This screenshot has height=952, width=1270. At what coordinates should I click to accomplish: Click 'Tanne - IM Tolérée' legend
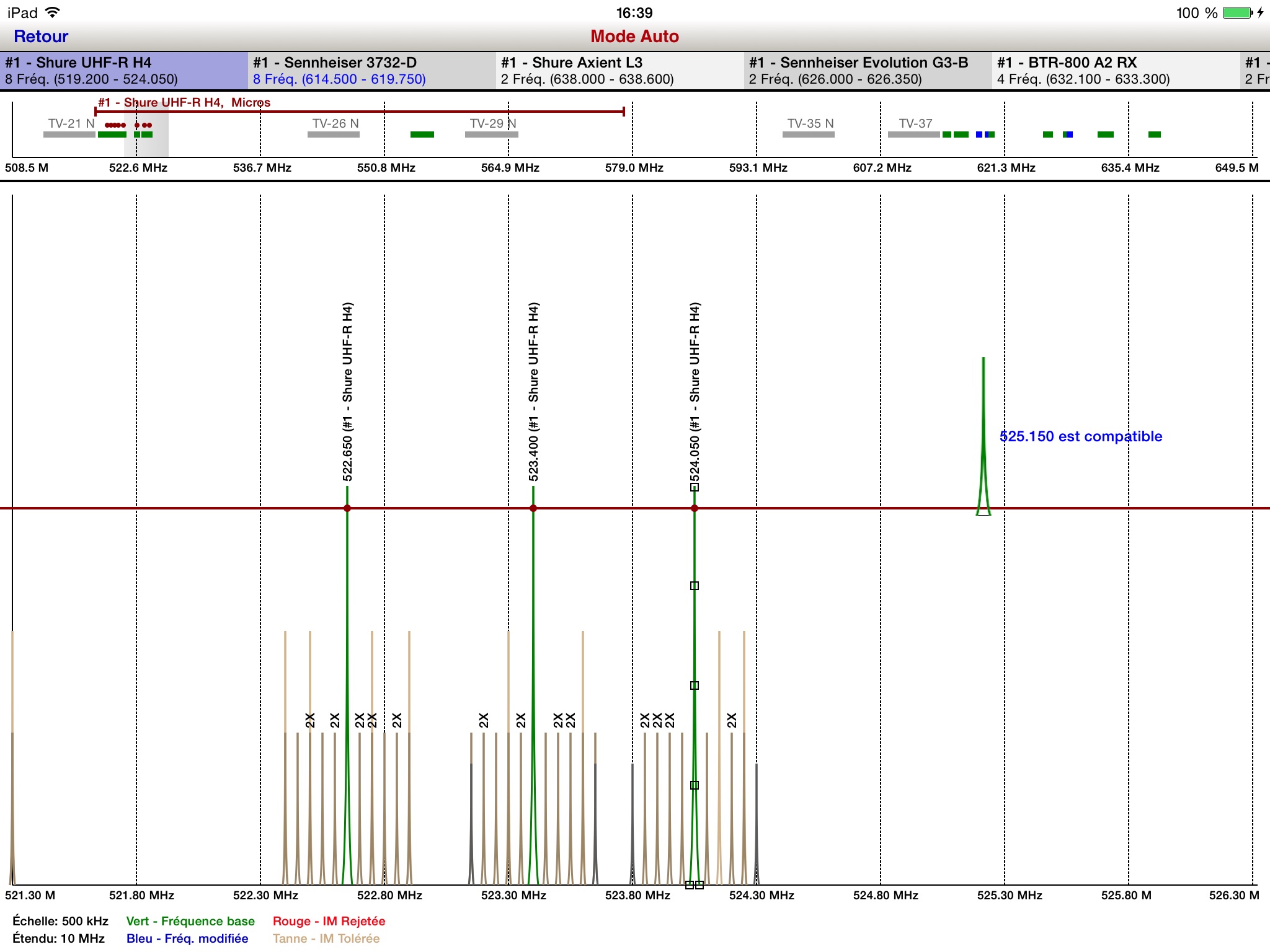326,938
